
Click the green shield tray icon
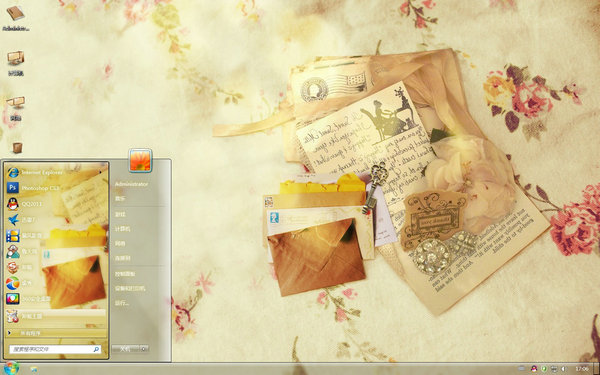[x=544, y=369]
